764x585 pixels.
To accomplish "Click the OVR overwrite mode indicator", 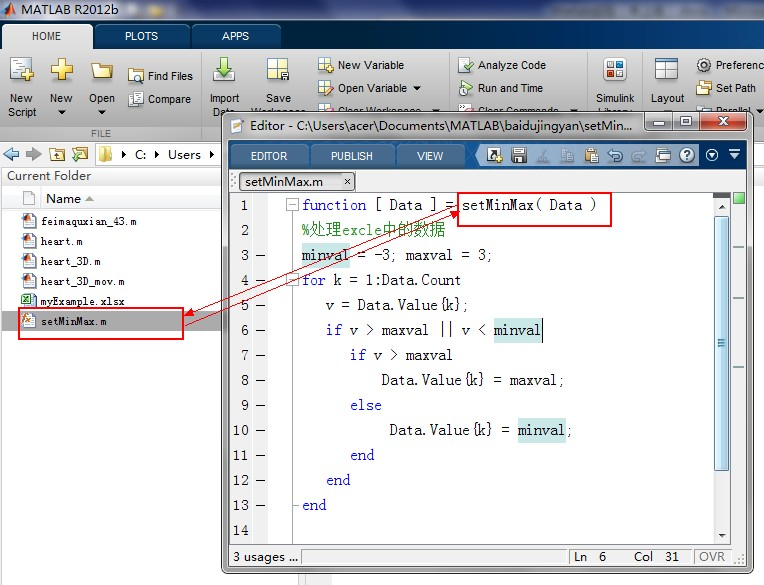I will pyautogui.click(x=712, y=557).
